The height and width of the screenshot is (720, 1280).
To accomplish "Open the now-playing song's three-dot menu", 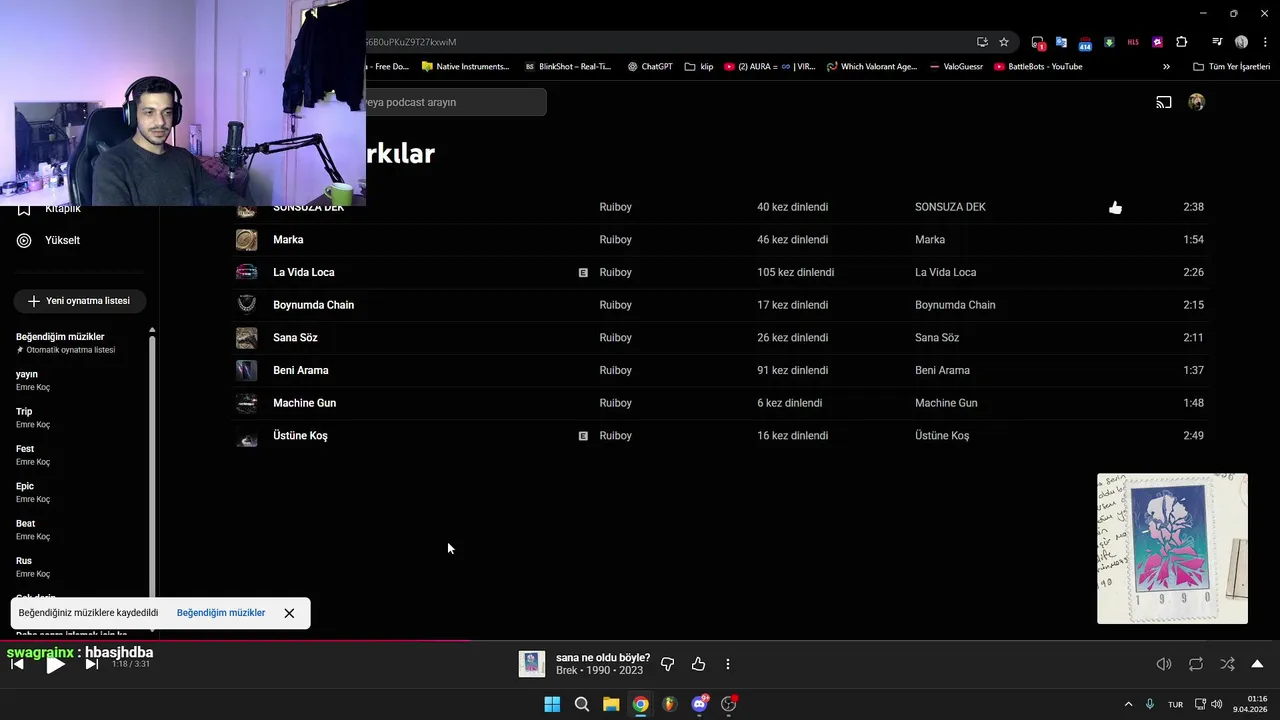I will [x=728, y=664].
